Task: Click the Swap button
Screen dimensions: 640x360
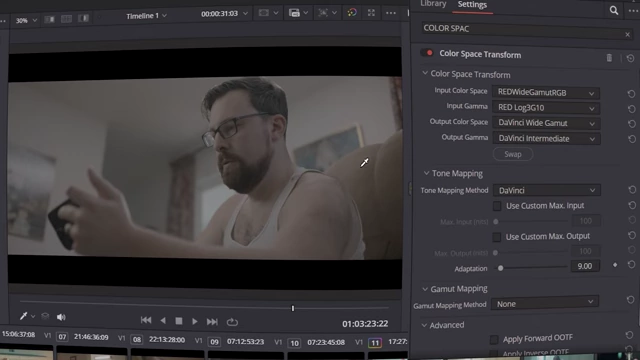Action: (x=513, y=154)
